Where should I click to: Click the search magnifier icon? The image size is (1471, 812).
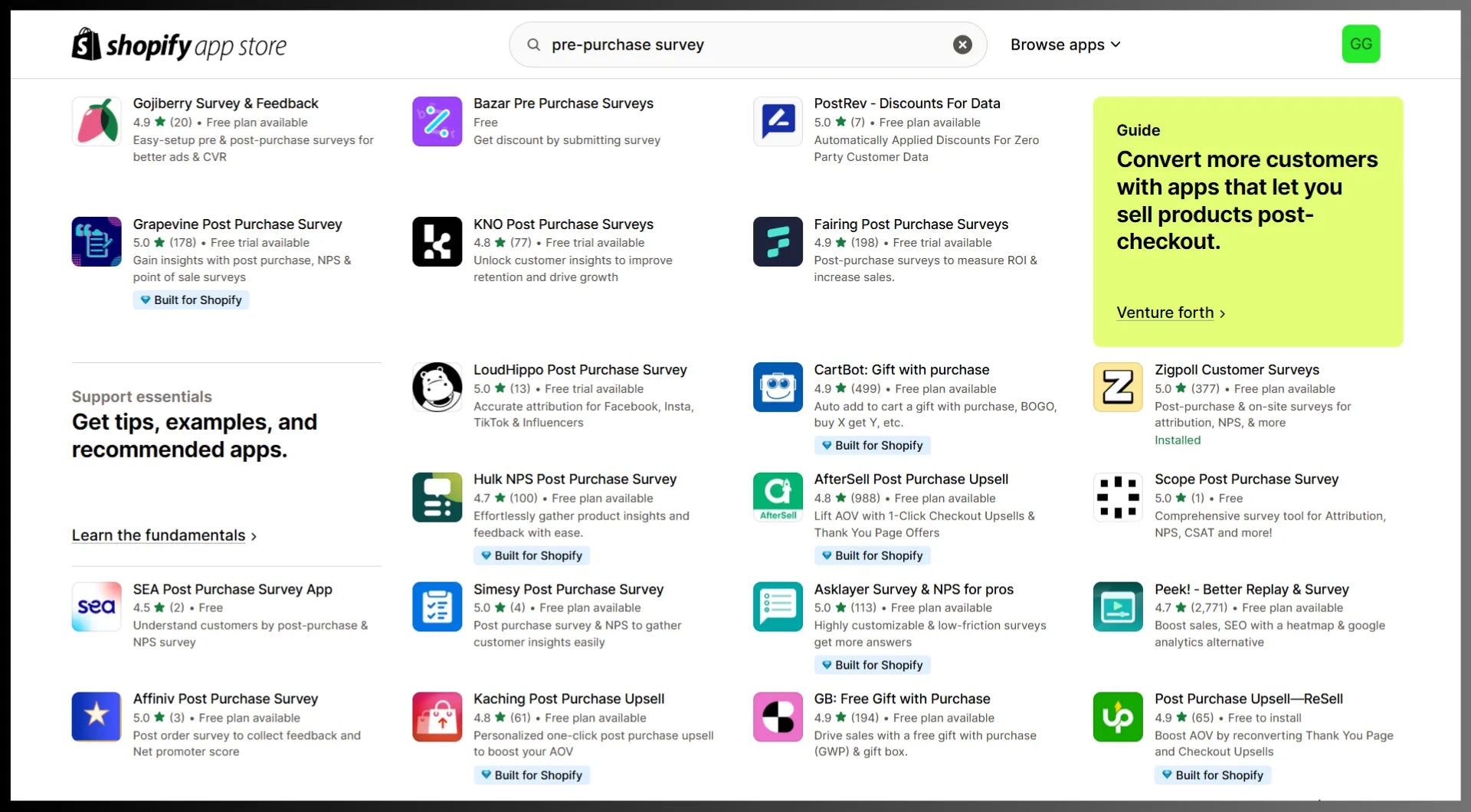click(533, 44)
